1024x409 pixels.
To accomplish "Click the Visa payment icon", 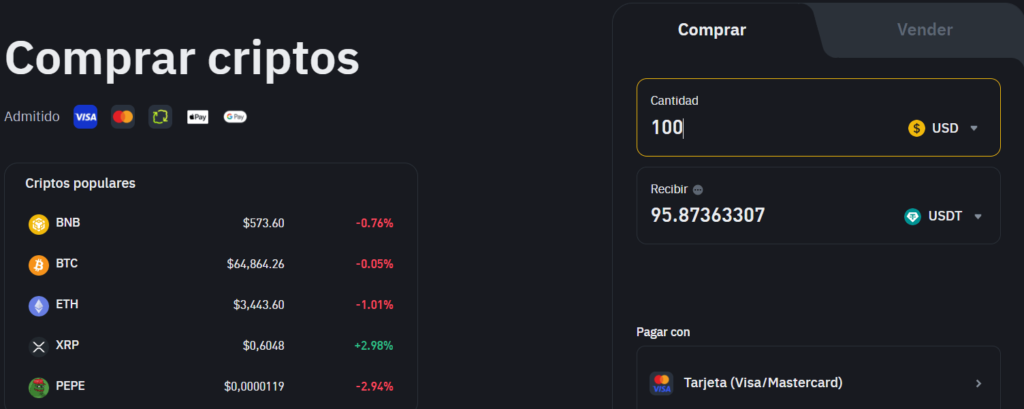I will (x=86, y=117).
